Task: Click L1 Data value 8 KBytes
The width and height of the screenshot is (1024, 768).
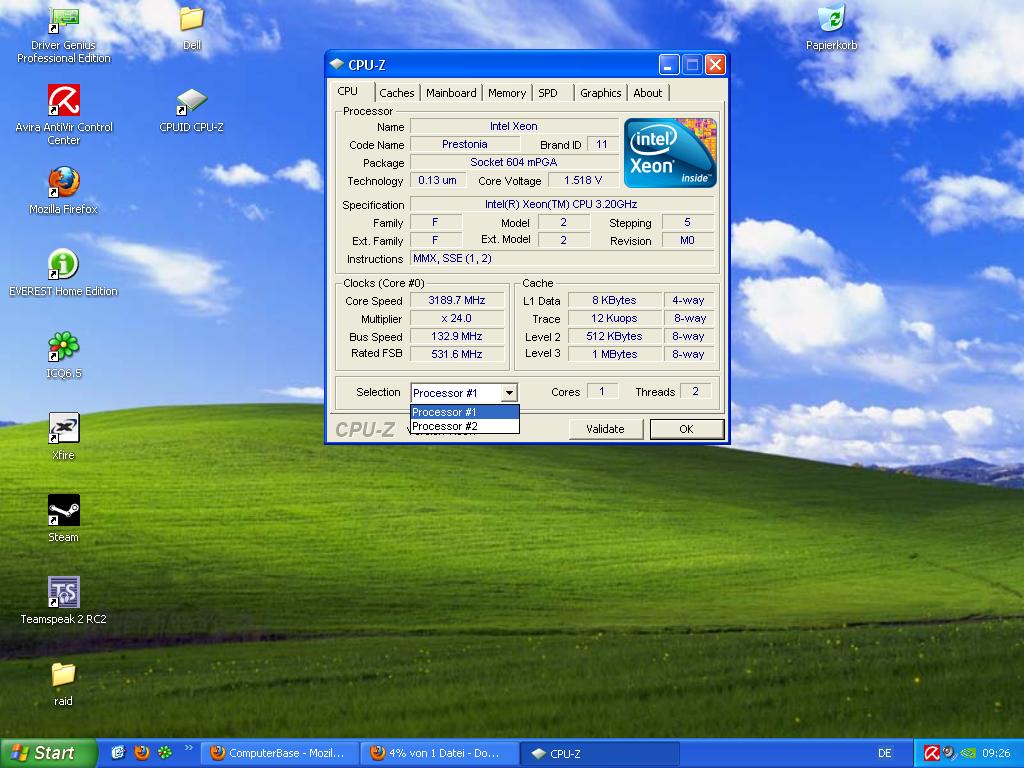Action: pos(615,300)
